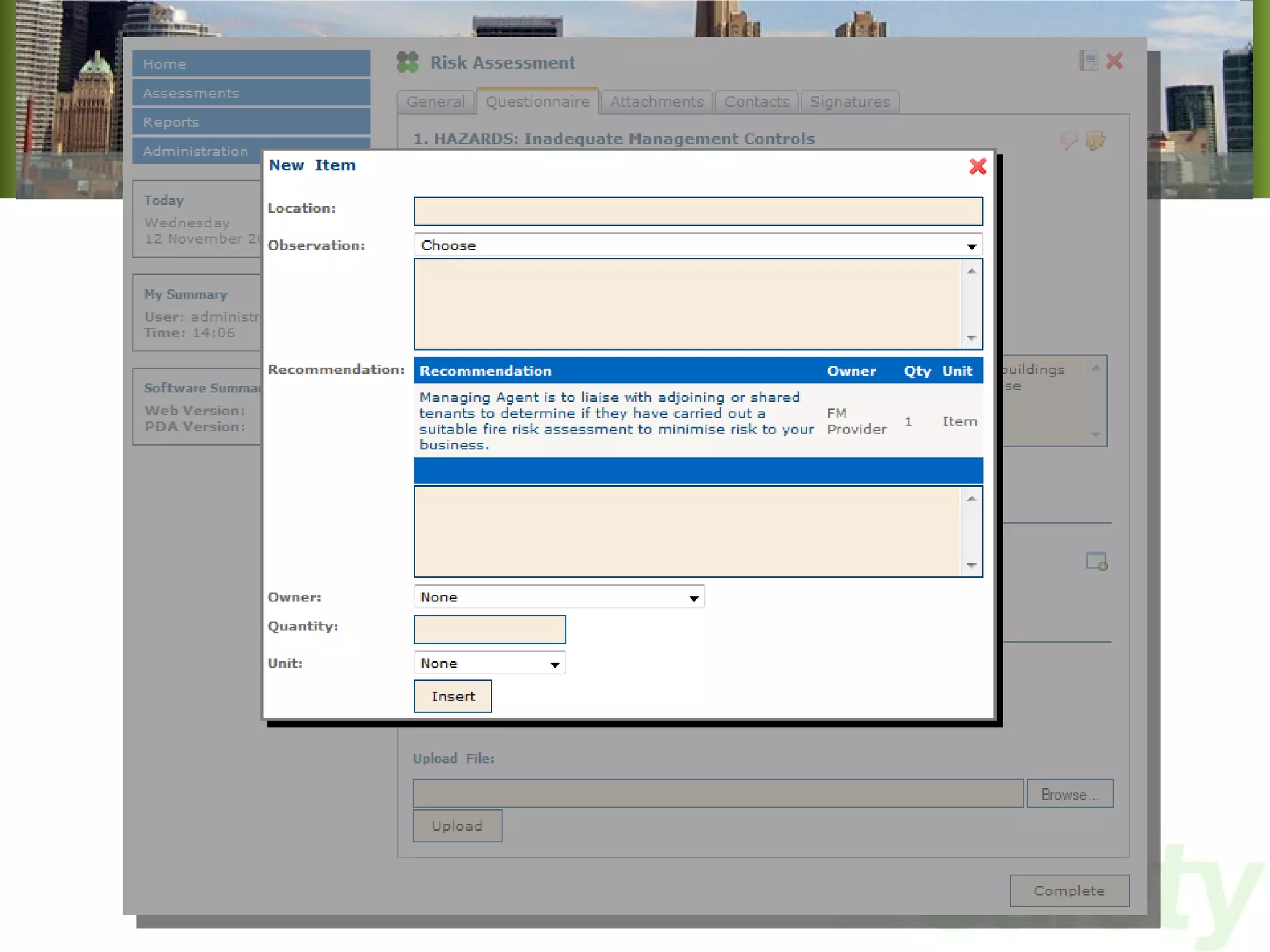Click the pink comment bubble icon
1270x952 pixels.
point(1069,141)
